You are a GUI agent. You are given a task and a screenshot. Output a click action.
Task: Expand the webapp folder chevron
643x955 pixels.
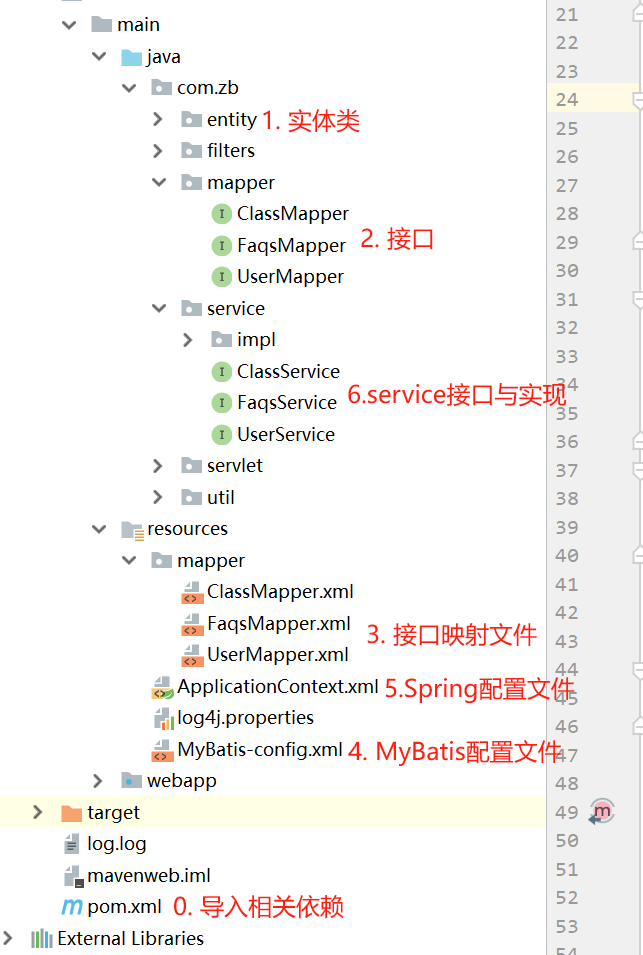click(x=98, y=781)
